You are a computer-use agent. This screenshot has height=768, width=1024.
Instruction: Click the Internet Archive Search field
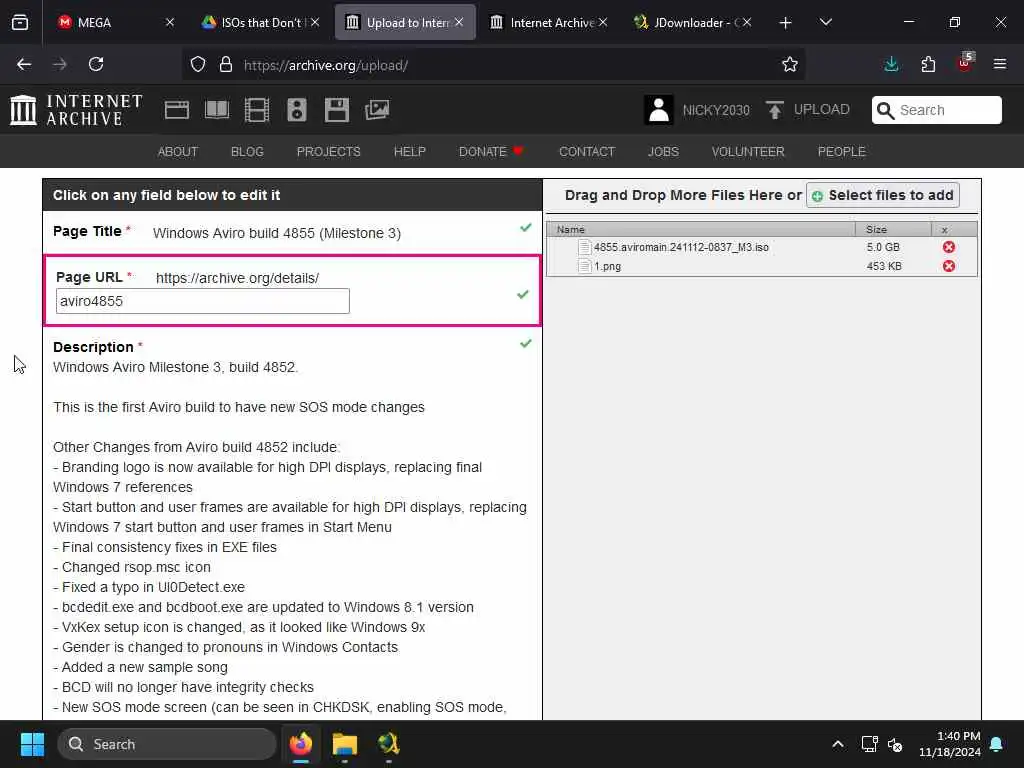tap(936, 110)
